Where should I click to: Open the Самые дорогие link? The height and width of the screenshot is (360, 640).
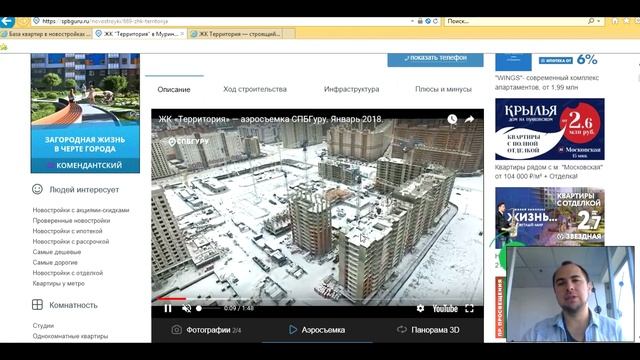pyautogui.click(x=55, y=262)
